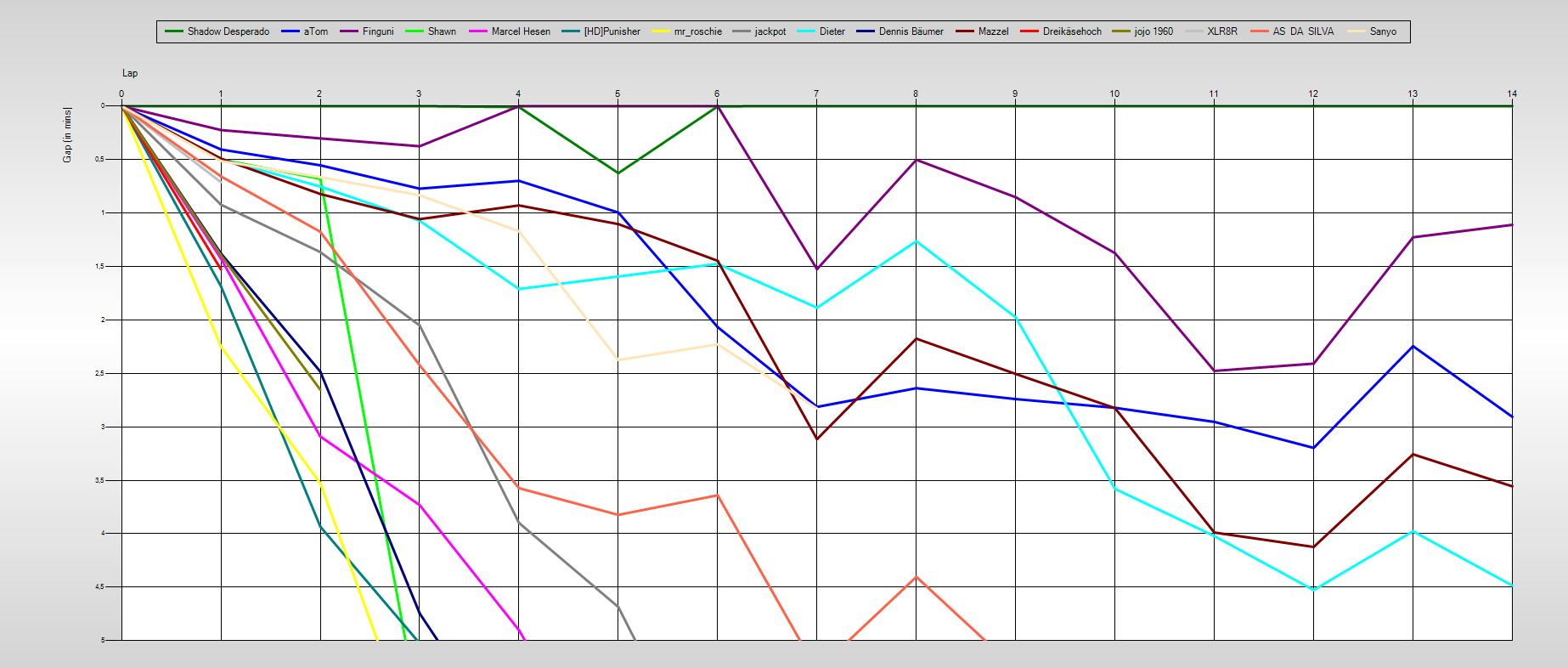Select aTom in the chart legend

pyautogui.click(x=315, y=31)
